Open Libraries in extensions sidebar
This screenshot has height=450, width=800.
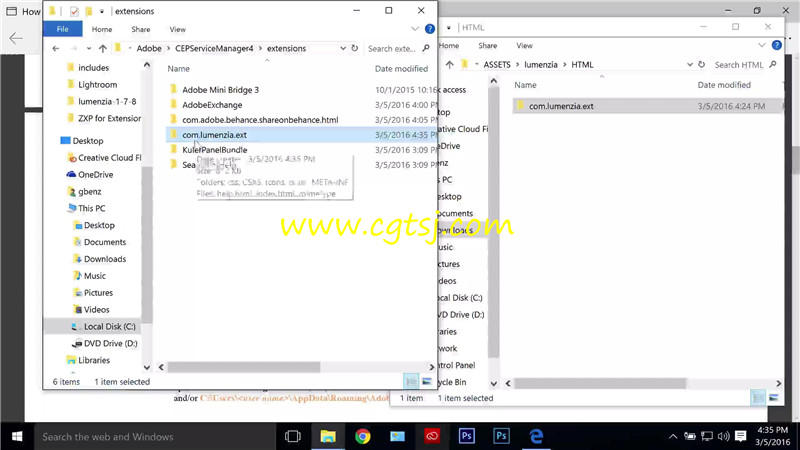(x=94, y=360)
